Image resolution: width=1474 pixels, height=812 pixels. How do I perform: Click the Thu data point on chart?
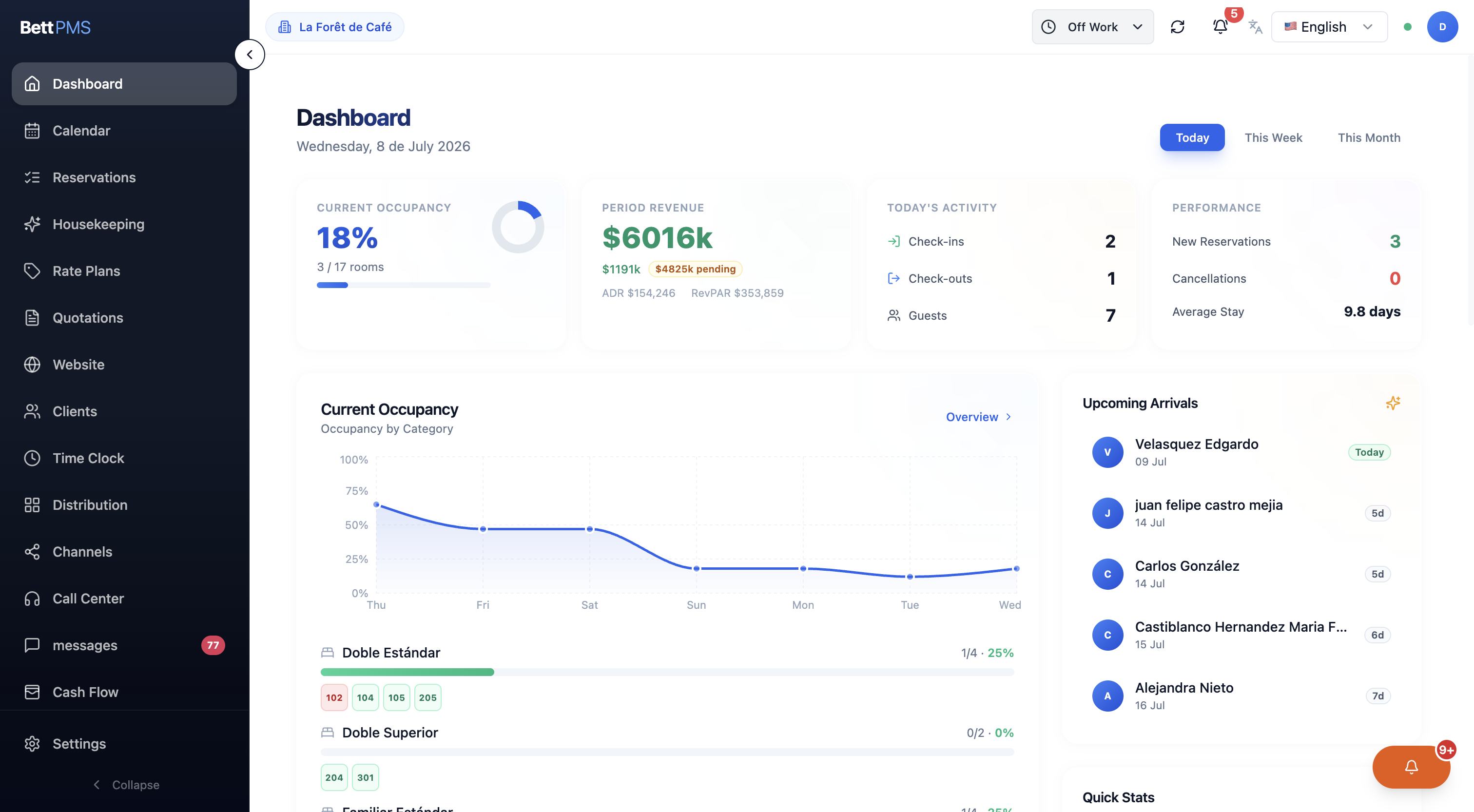pyautogui.click(x=376, y=505)
